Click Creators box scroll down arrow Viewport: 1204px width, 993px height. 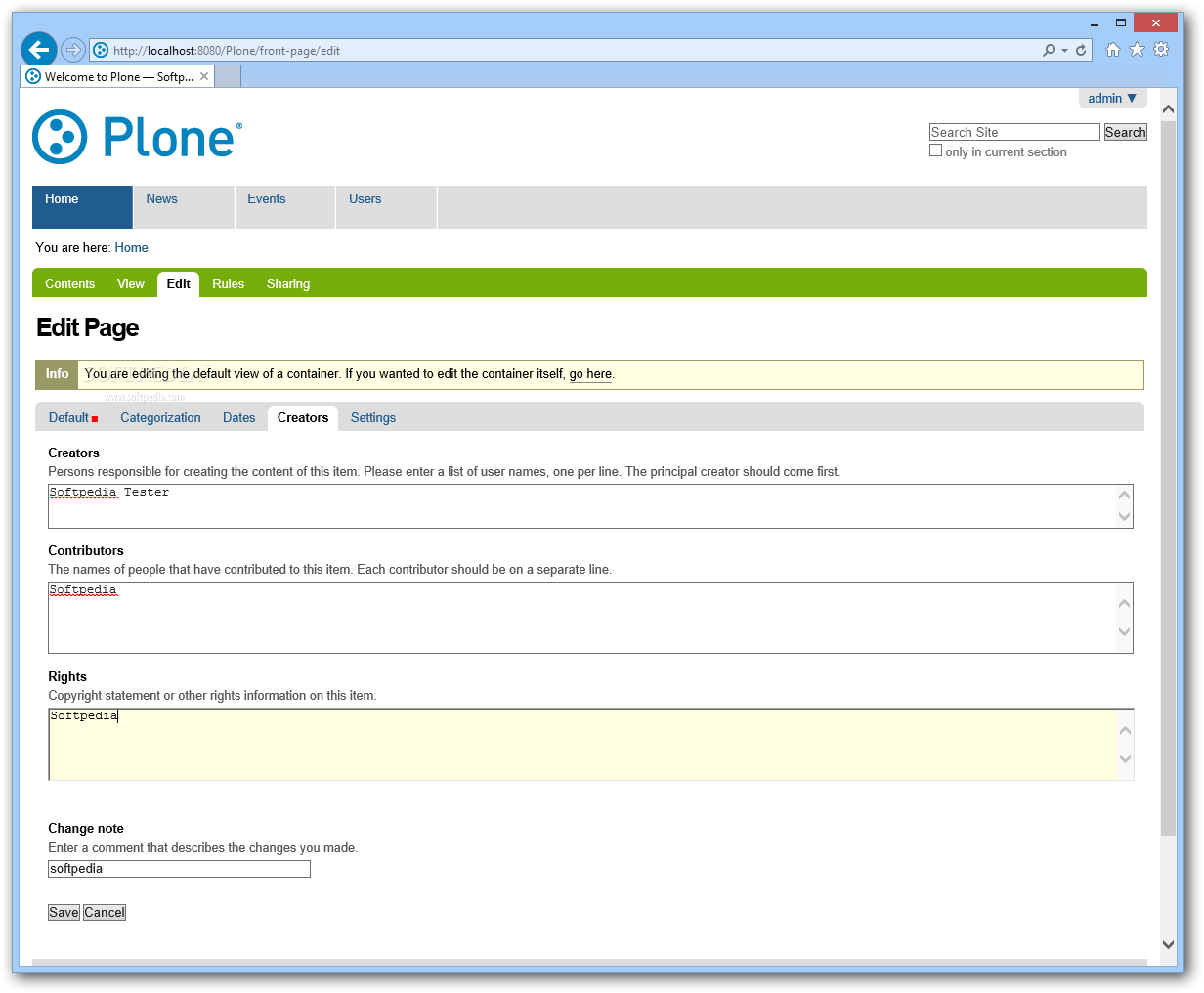[1124, 517]
